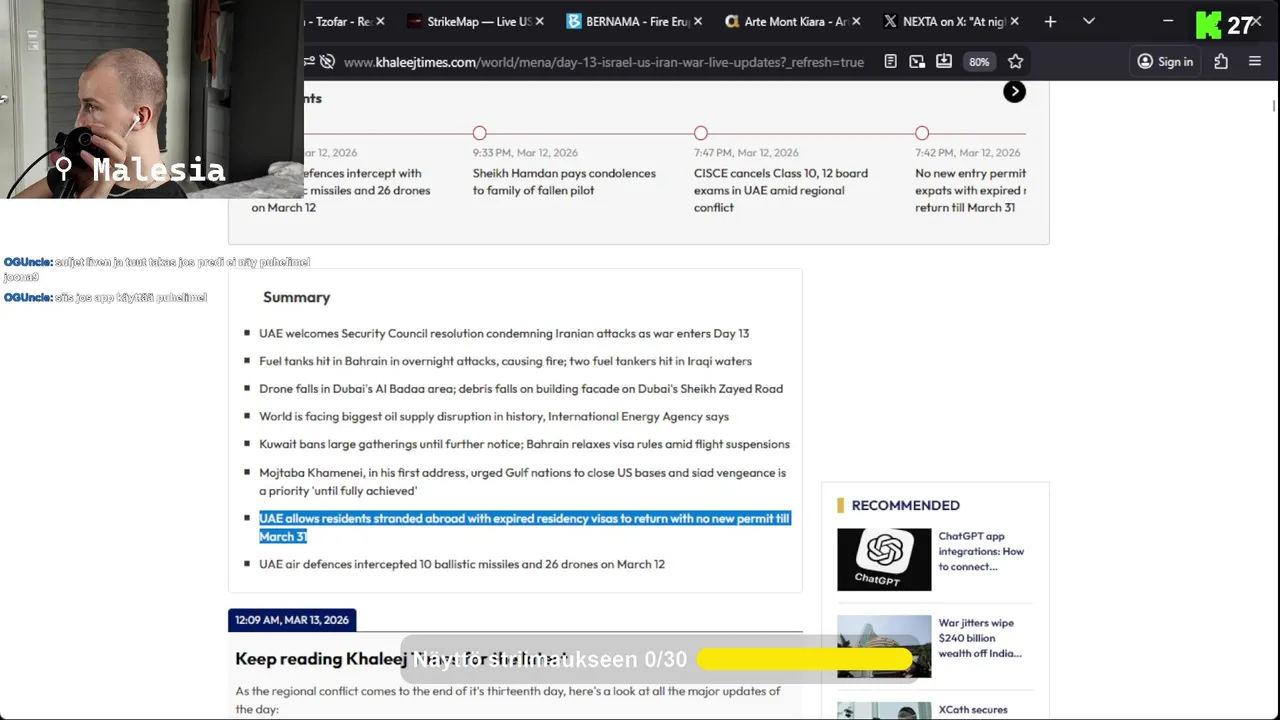
Task: Focus the khaleejtimes.com address bar
Action: click(x=604, y=62)
